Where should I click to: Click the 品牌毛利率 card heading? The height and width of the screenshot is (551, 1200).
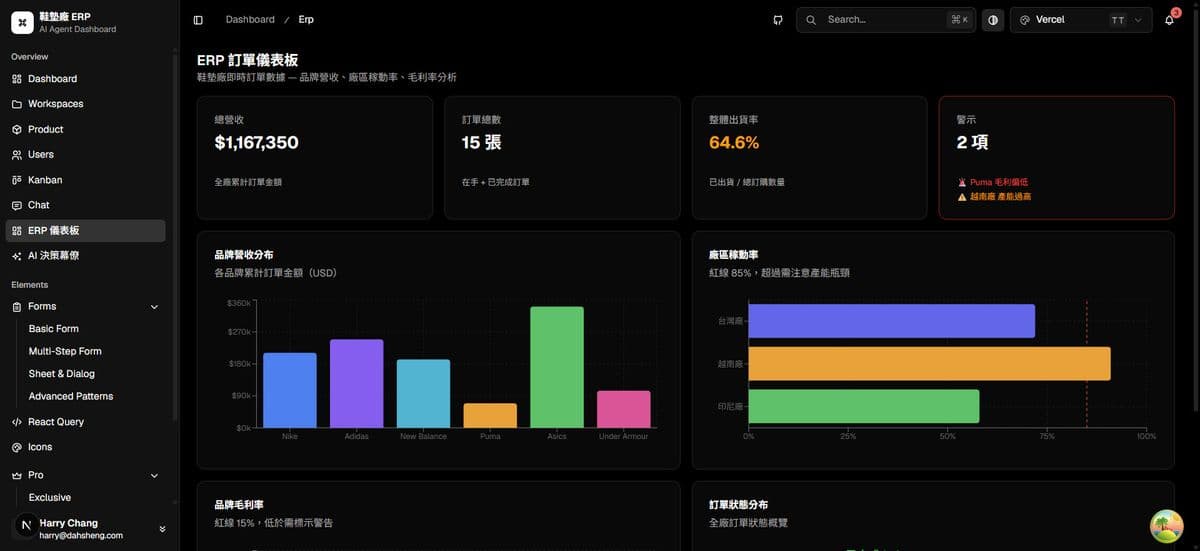(x=239, y=505)
